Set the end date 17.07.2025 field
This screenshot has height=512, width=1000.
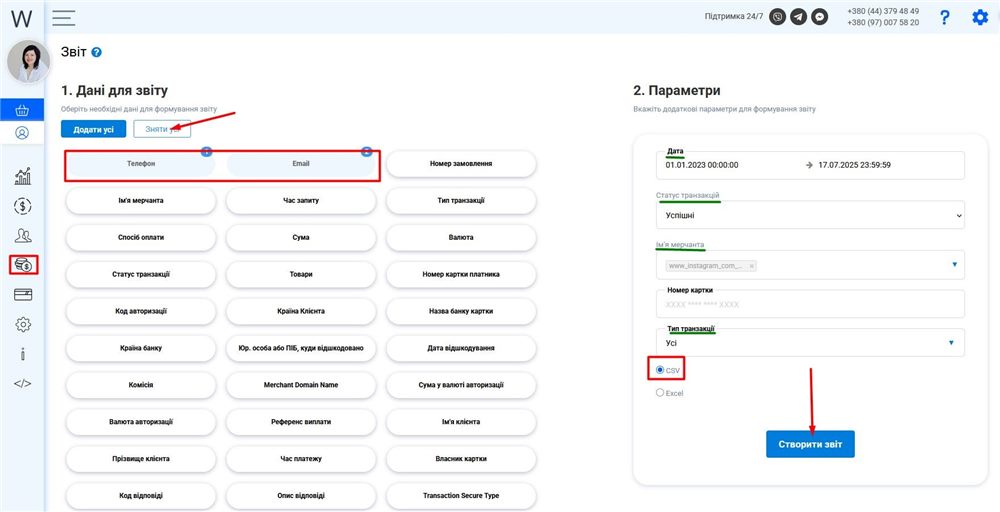(854, 165)
